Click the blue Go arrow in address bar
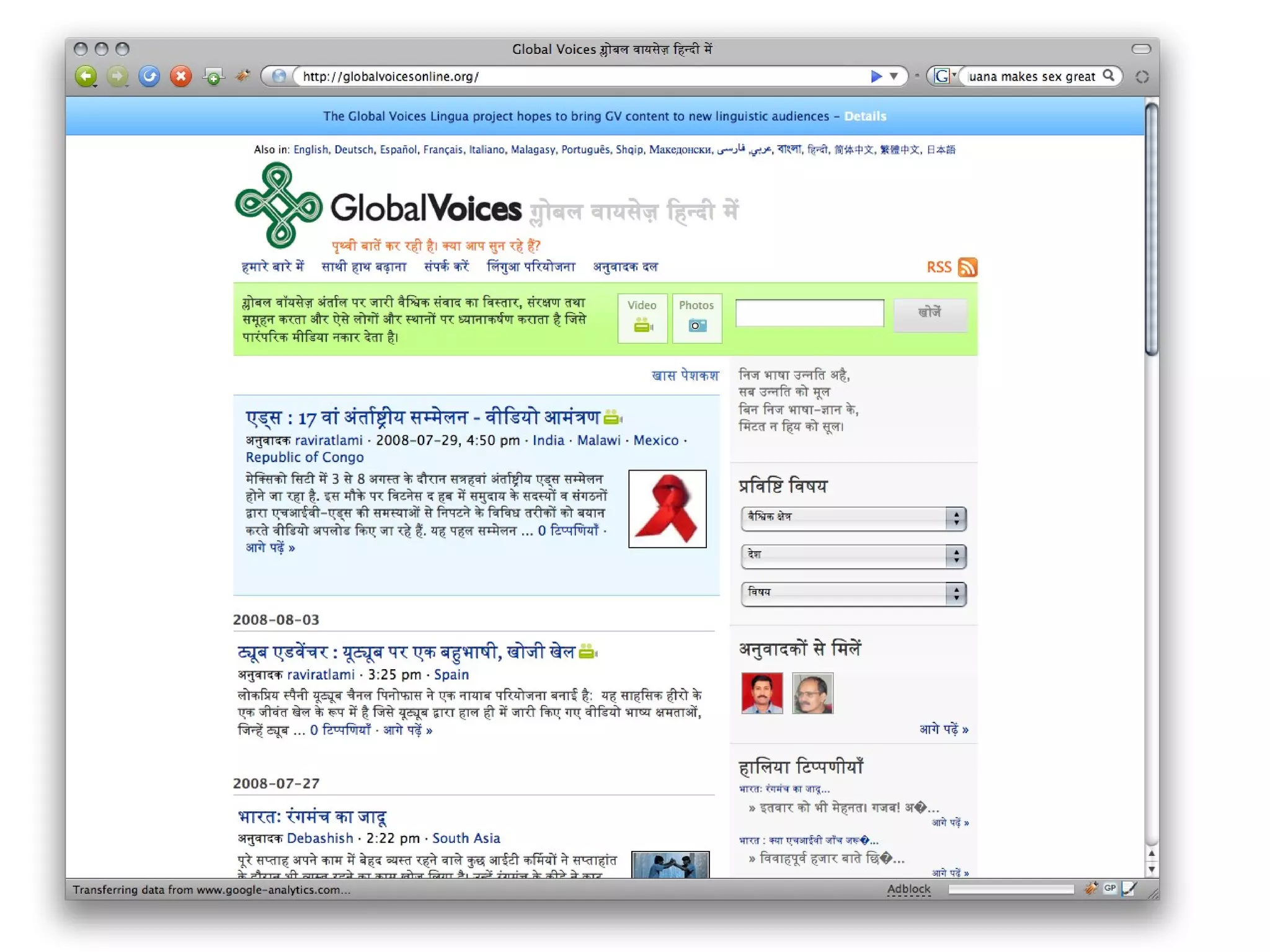 pos(876,76)
